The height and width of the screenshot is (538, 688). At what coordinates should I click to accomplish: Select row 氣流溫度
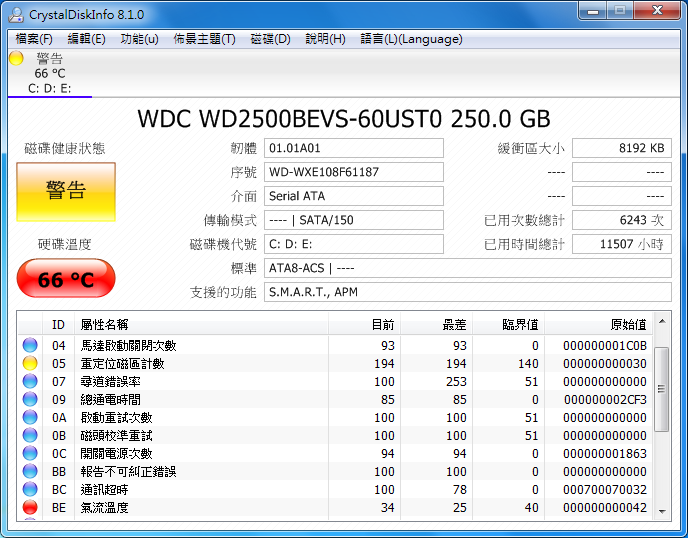point(335,507)
